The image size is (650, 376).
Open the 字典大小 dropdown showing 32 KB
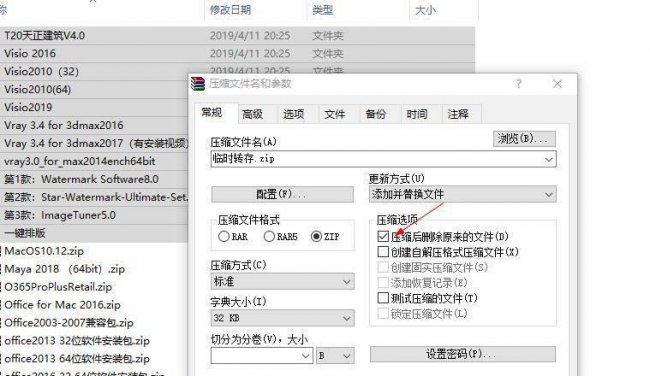(x=282, y=318)
